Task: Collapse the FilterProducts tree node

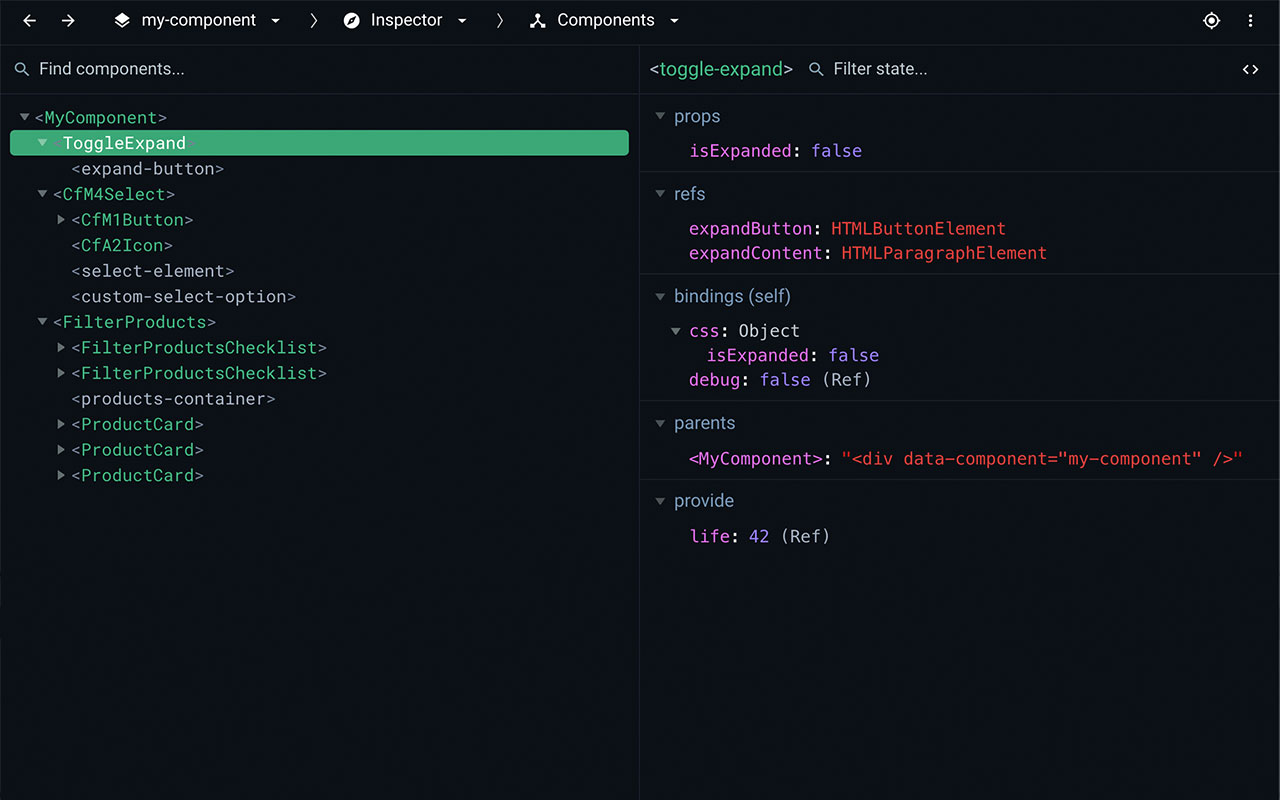Action: tap(43, 322)
